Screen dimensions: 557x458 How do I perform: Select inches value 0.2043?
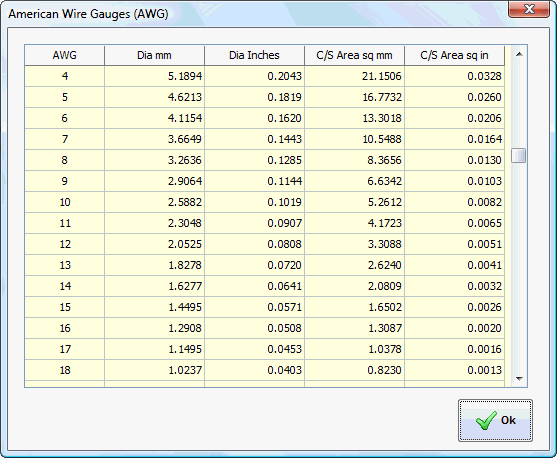(254, 76)
